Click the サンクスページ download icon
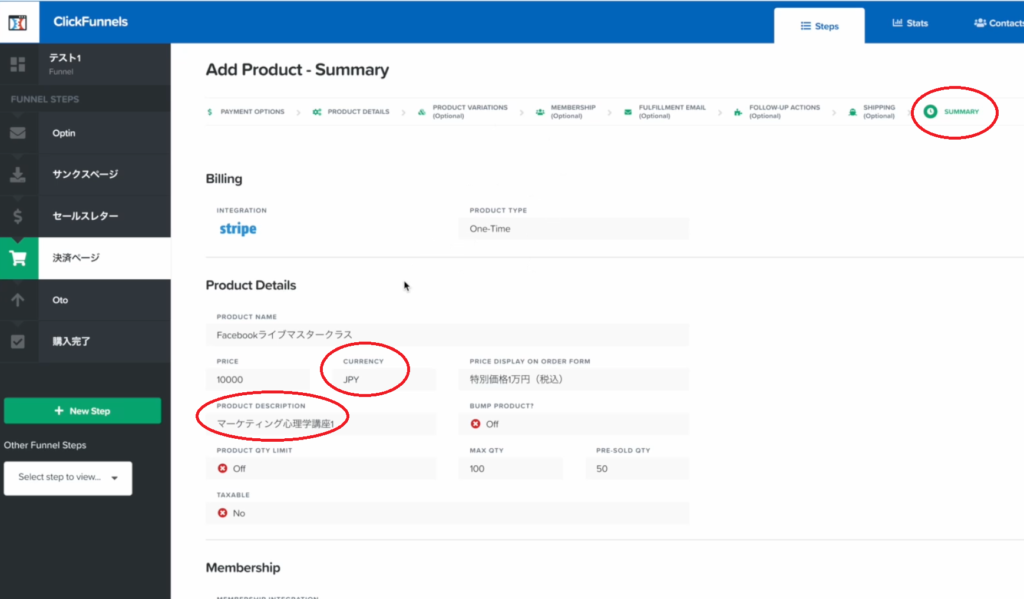The width and height of the screenshot is (1024, 599). pyautogui.click(x=18, y=174)
